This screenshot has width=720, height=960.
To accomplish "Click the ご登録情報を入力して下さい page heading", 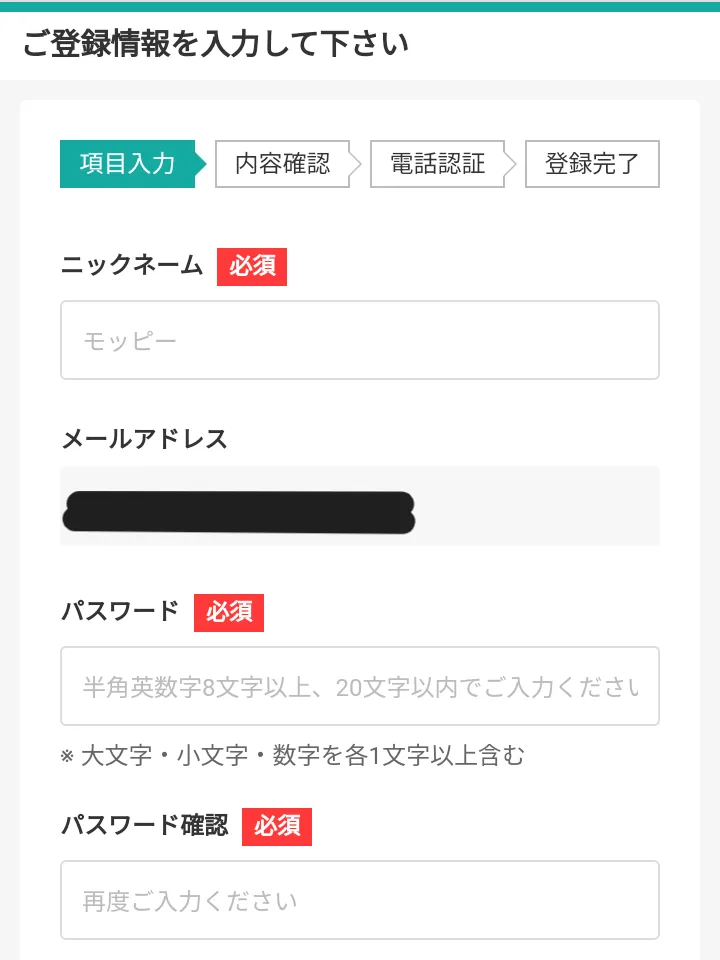I will (215, 45).
